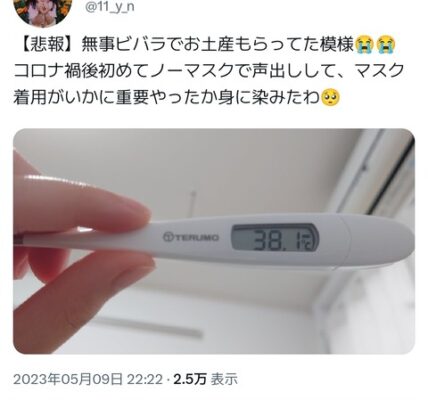Click the pleading face emoji

point(330,98)
